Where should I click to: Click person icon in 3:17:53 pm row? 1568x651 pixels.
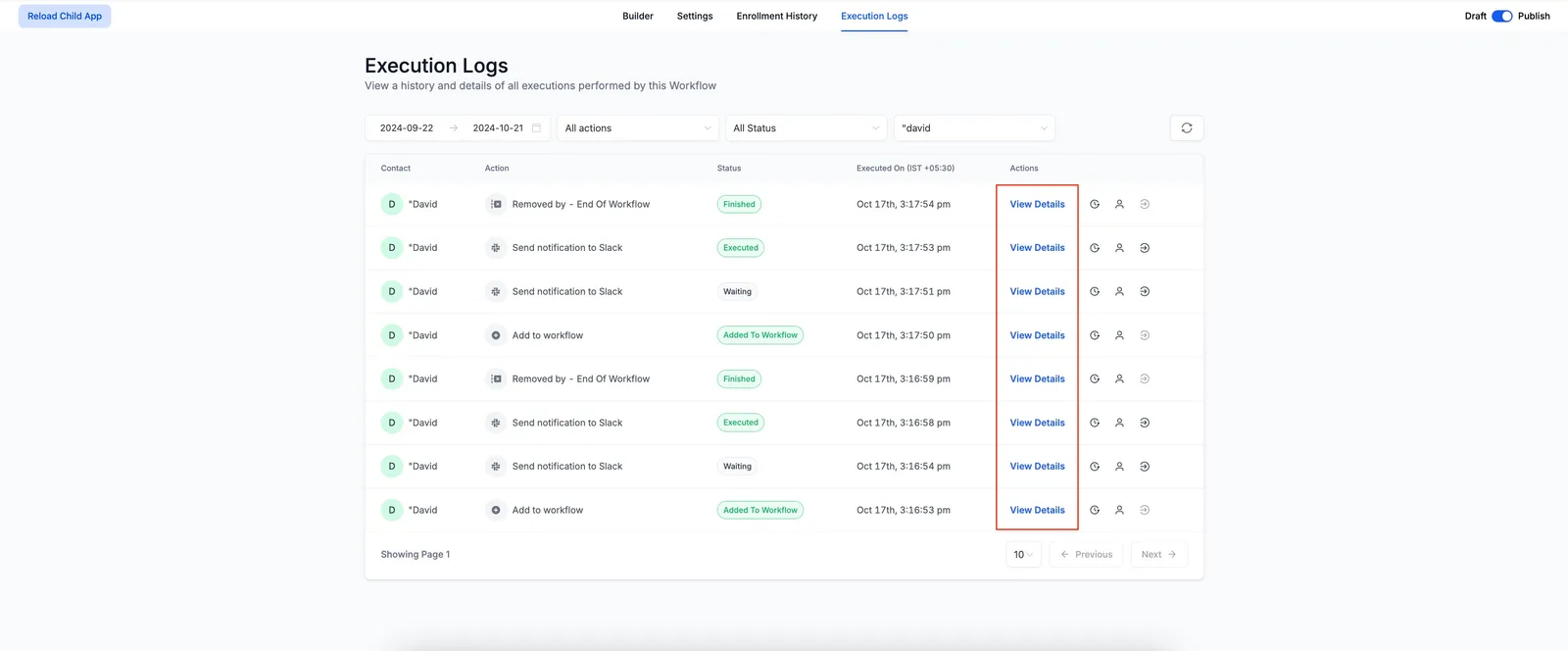coord(1119,248)
